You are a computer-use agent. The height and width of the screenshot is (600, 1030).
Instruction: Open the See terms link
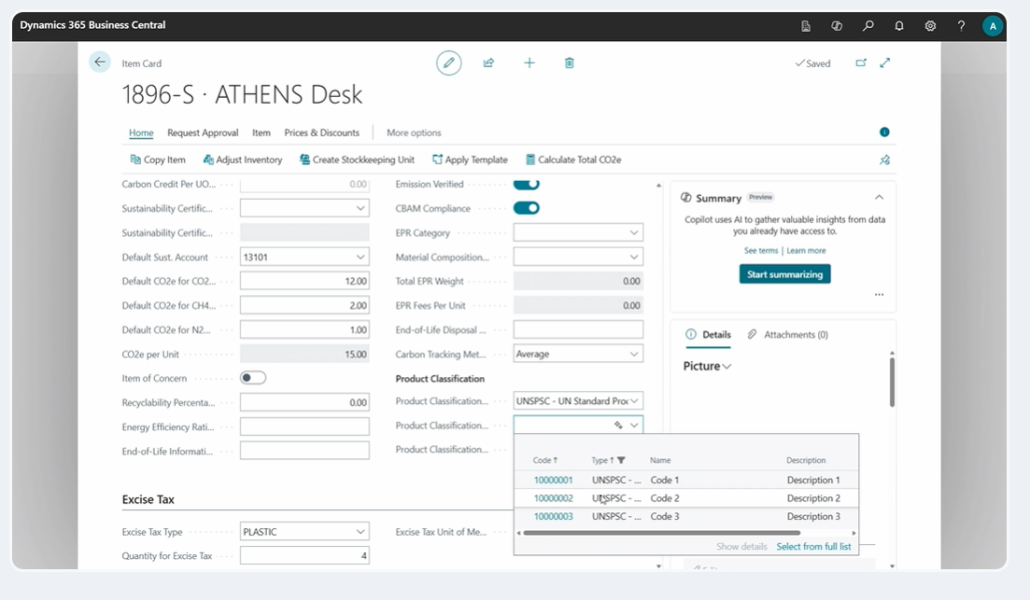click(x=761, y=250)
